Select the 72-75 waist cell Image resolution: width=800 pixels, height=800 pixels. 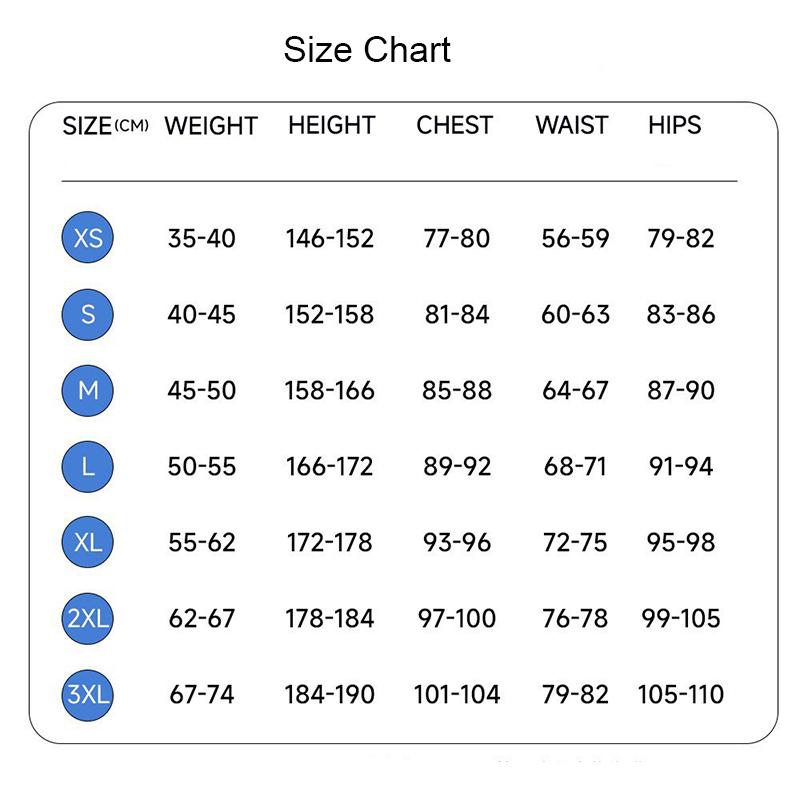coord(575,542)
